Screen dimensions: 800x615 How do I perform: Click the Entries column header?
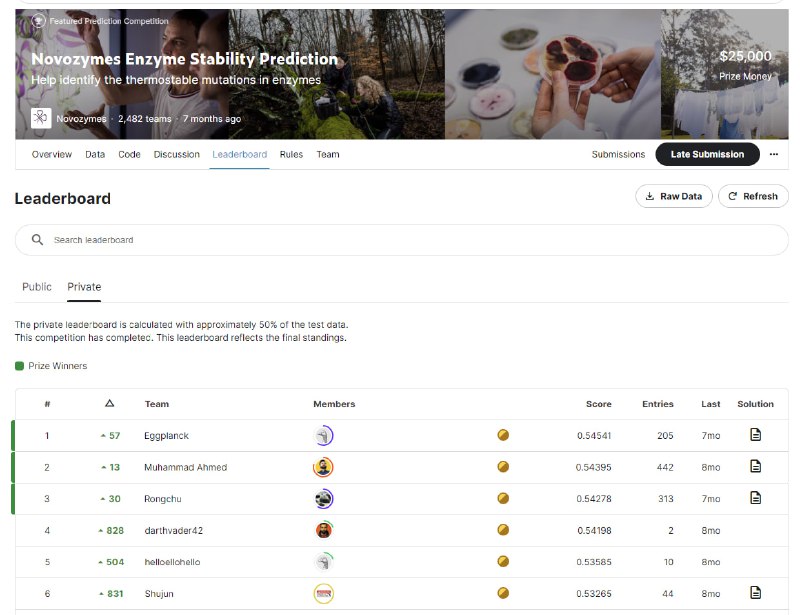[658, 404]
